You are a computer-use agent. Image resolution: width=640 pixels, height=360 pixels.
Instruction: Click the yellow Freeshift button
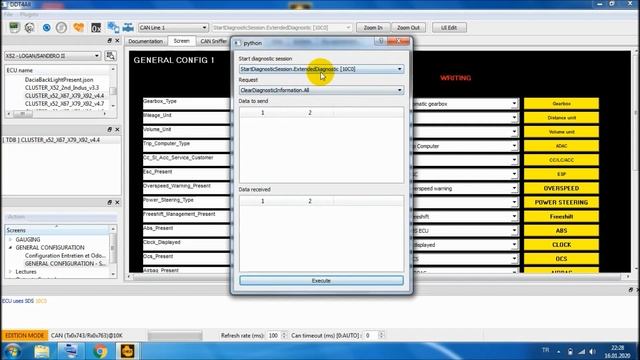[561, 216]
